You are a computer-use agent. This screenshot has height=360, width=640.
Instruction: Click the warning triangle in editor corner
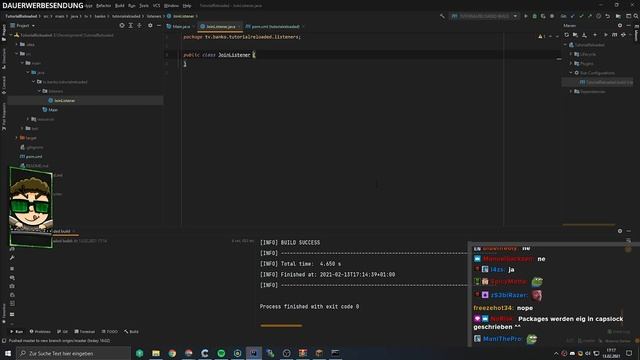point(540,36)
